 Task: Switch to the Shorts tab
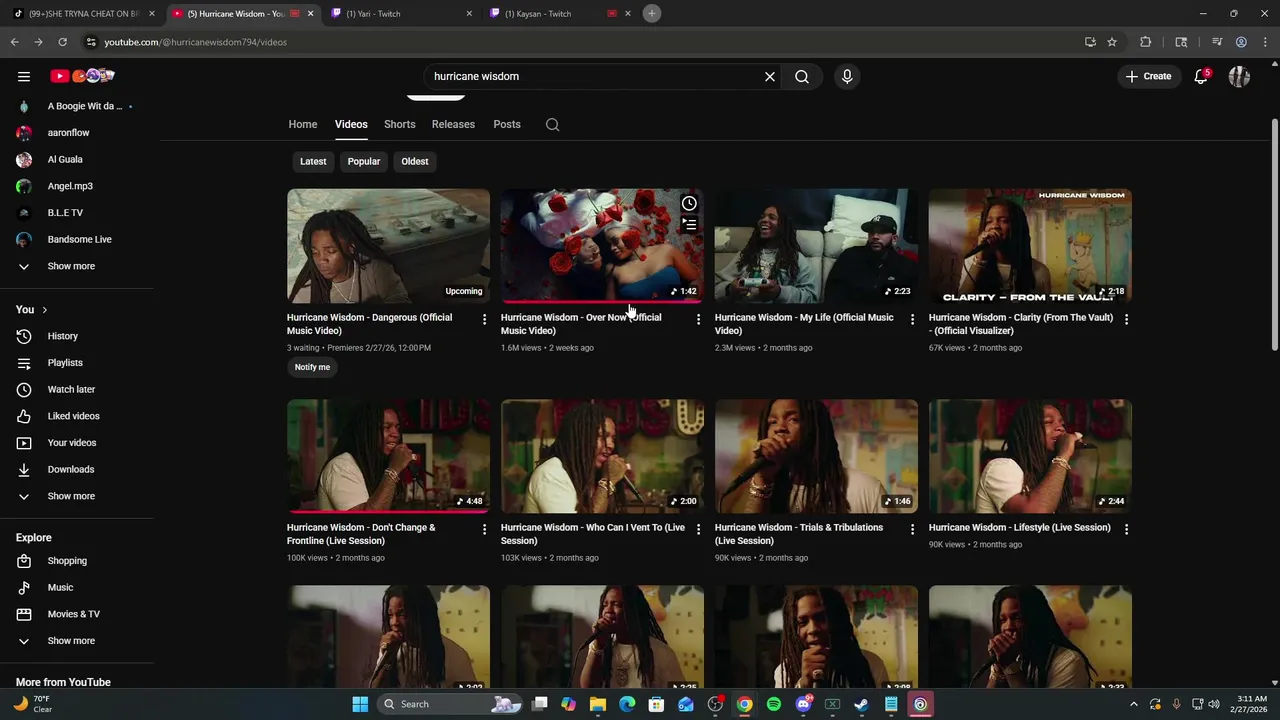click(399, 124)
